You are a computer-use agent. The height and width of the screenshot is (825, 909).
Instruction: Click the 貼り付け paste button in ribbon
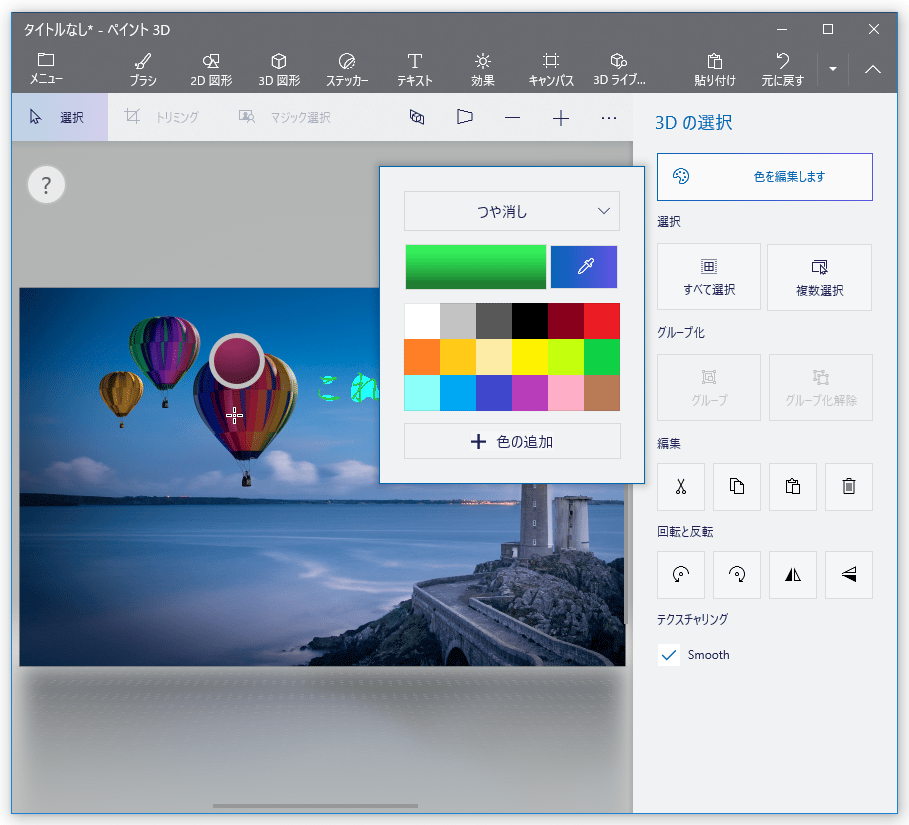(x=715, y=69)
